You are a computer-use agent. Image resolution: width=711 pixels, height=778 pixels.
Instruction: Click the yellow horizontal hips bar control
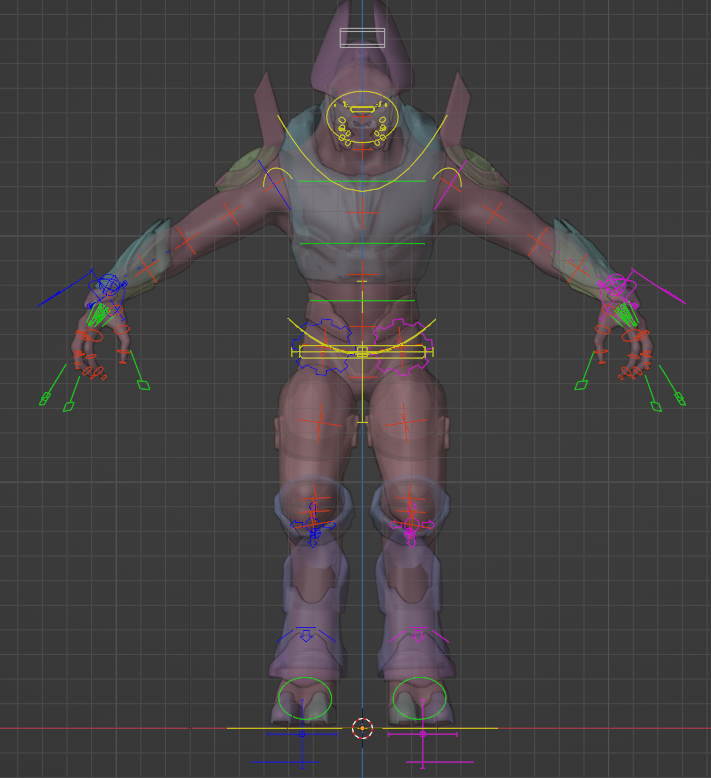click(x=362, y=352)
